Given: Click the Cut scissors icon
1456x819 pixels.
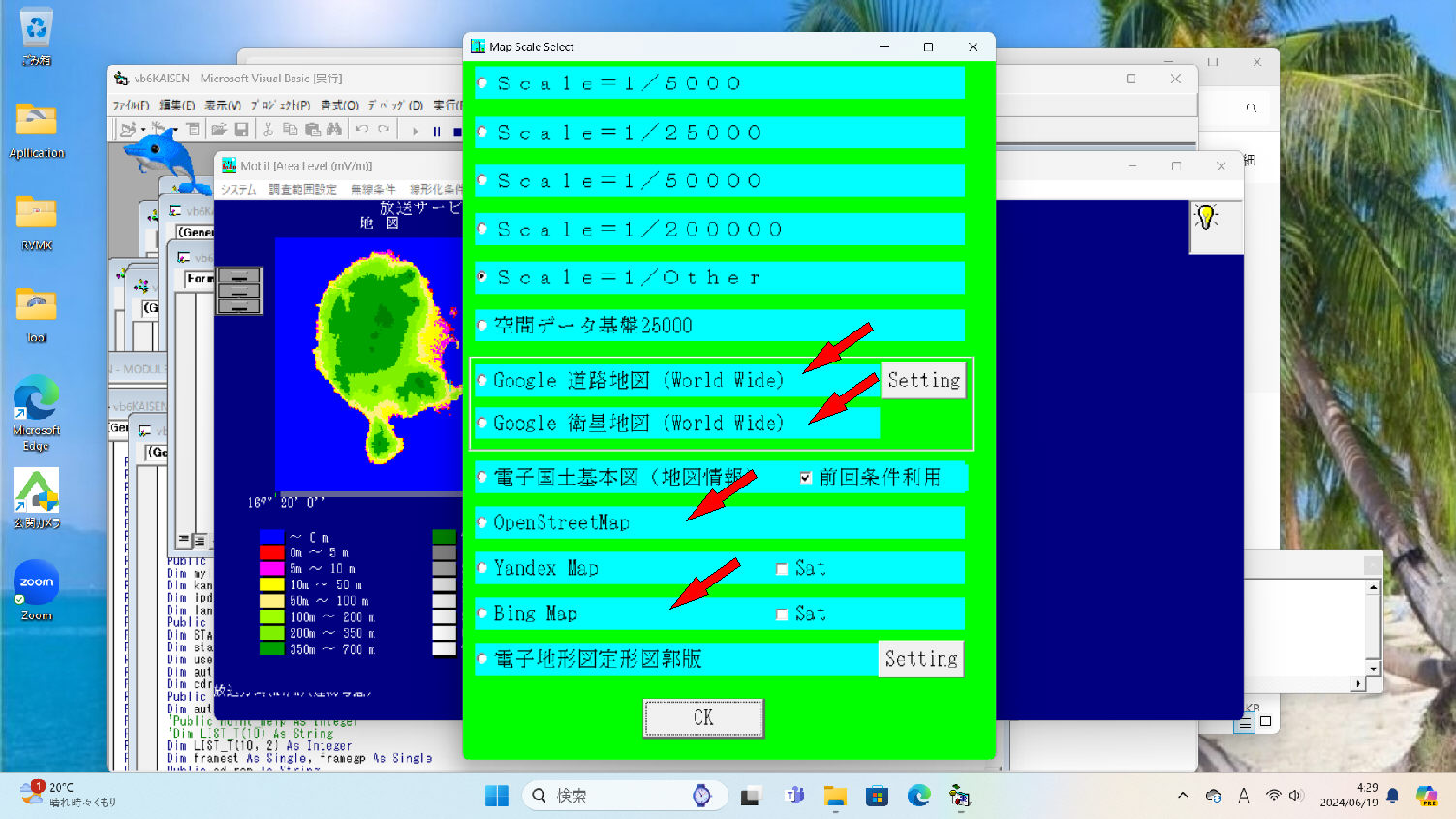Looking at the screenshot, I should click(268, 129).
